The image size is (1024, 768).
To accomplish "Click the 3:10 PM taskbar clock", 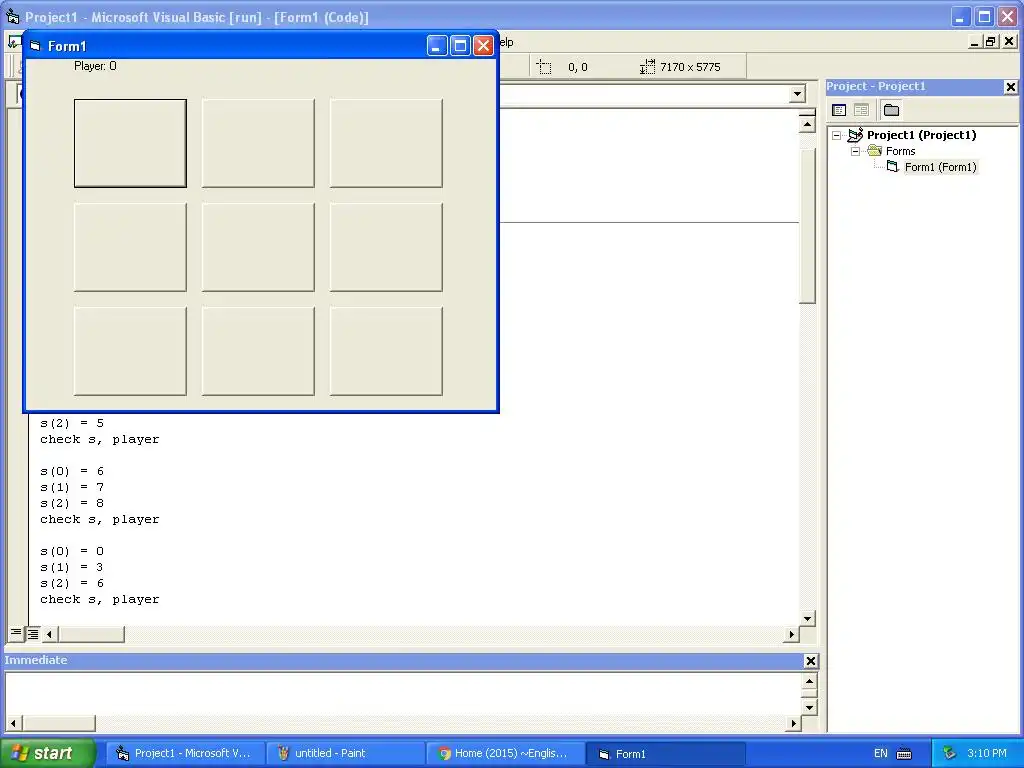I will (987, 754).
